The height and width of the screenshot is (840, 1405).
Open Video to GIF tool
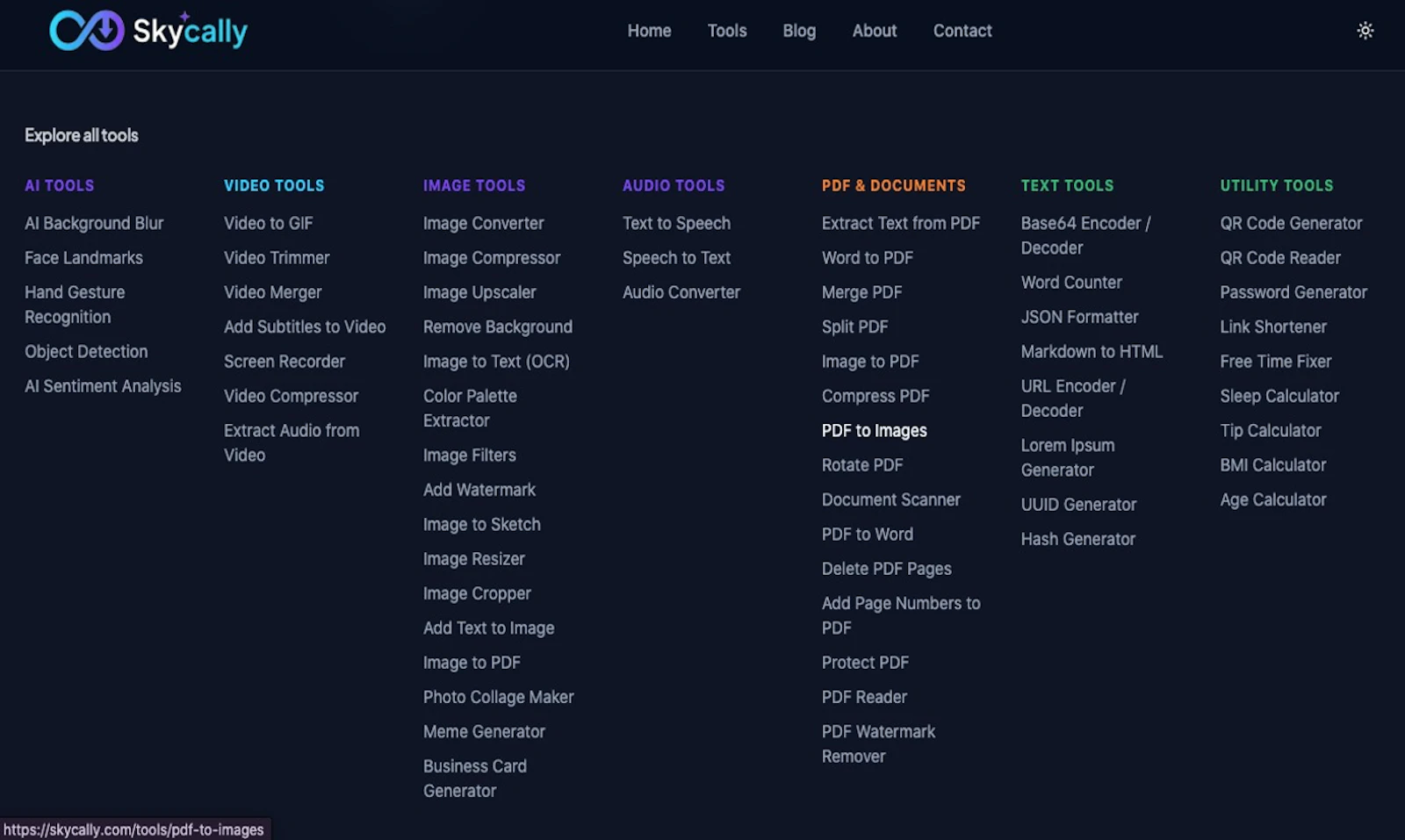tap(268, 223)
